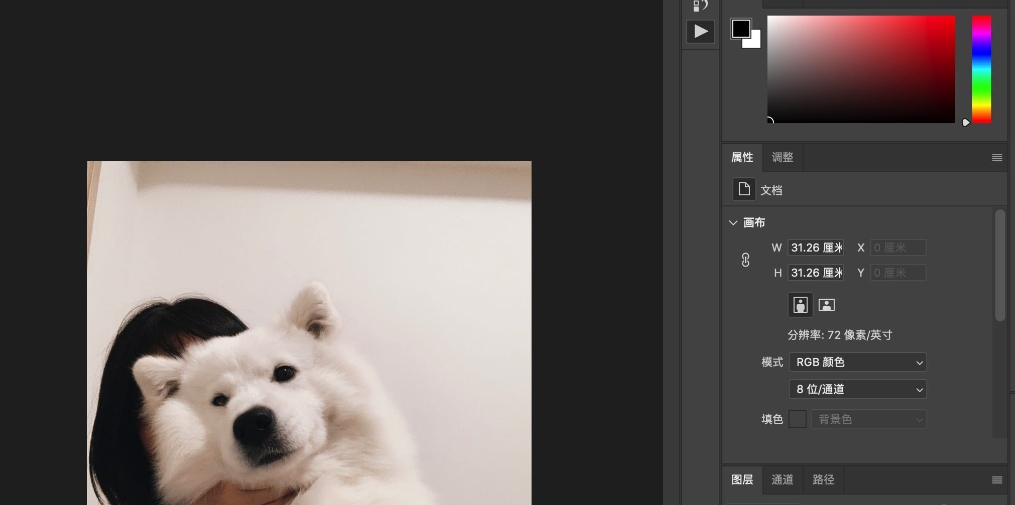Image resolution: width=1015 pixels, height=505 pixels.
Task: Set canvas orientation to portrait
Action: [x=800, y=305]
